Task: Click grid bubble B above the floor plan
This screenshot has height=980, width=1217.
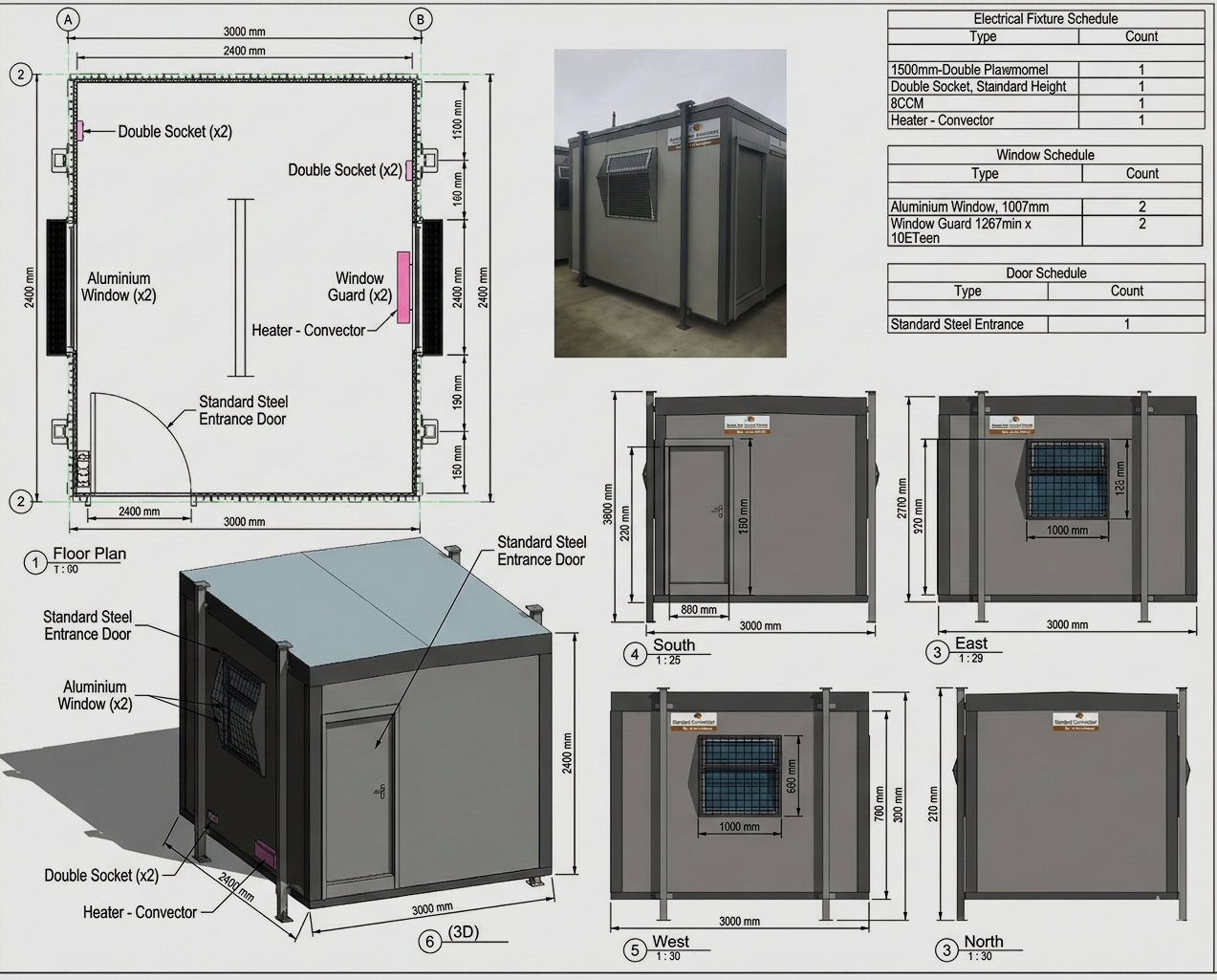Action: tap(421, 19)
